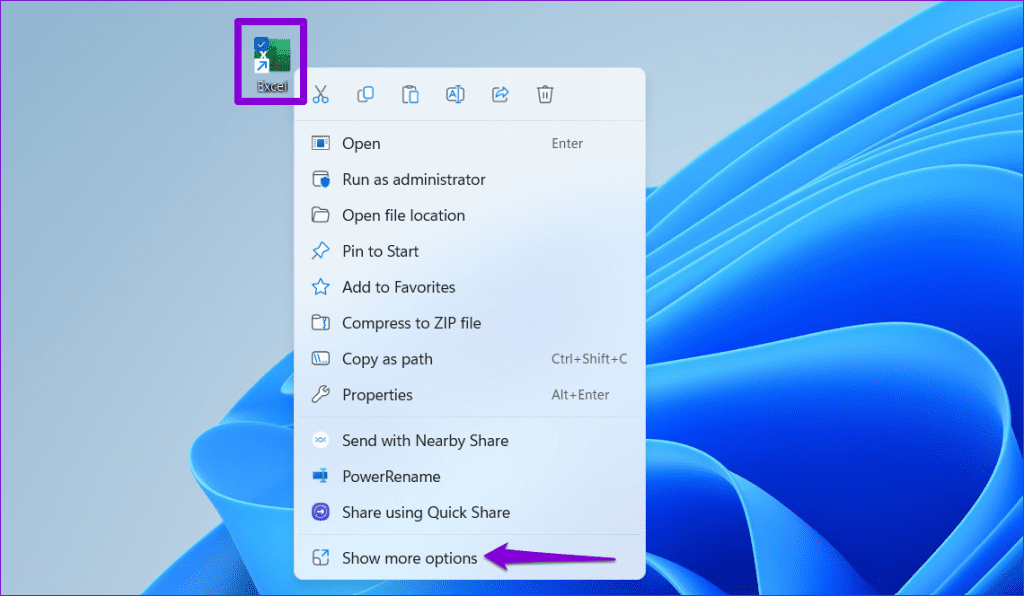Choose Open from the context menu
This screenshot has width=1024, height=596.
[470, 144]
